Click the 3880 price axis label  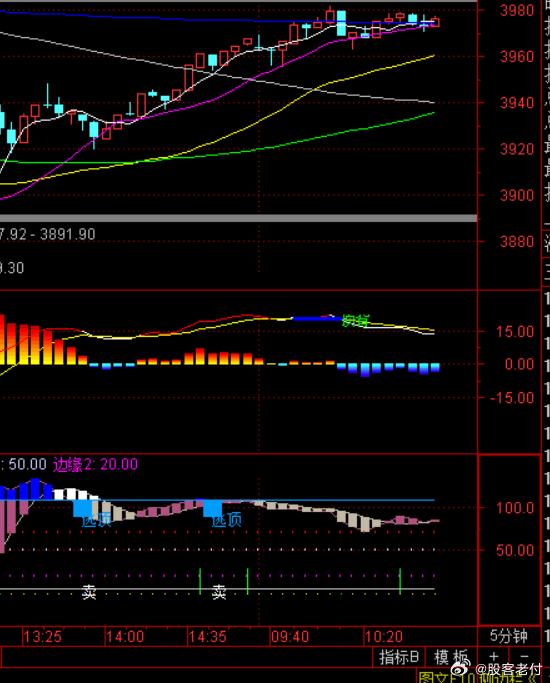pyautogui.click(x=517, y=242)
